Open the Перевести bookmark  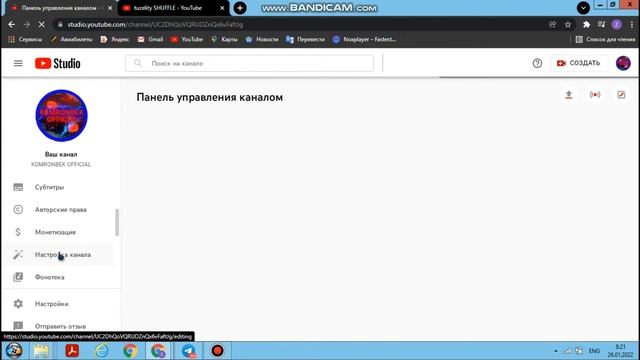306,39
